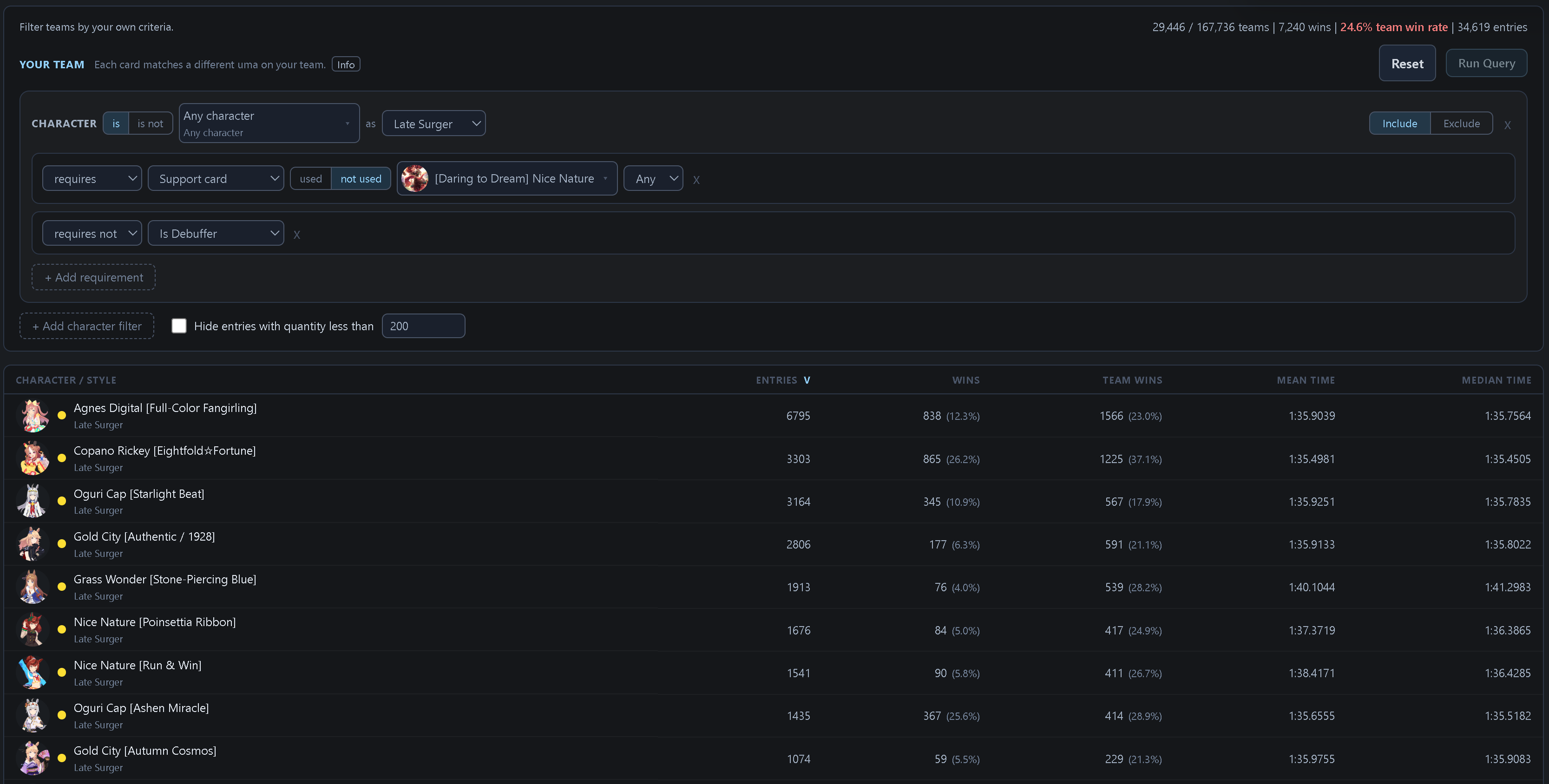Click 'Oguri Cap [Ashen Miracle]' name

(141, 708)
